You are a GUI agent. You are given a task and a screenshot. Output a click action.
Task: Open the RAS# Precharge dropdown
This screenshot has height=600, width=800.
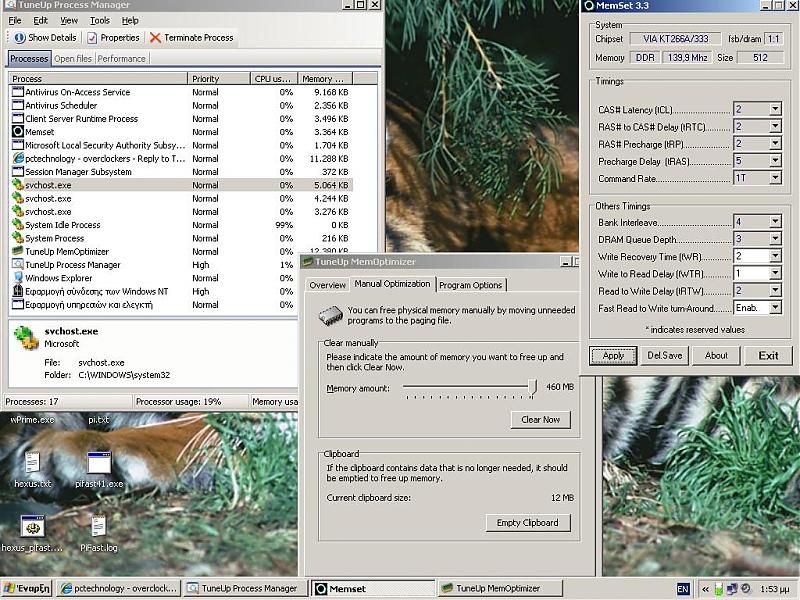(775, 144)
